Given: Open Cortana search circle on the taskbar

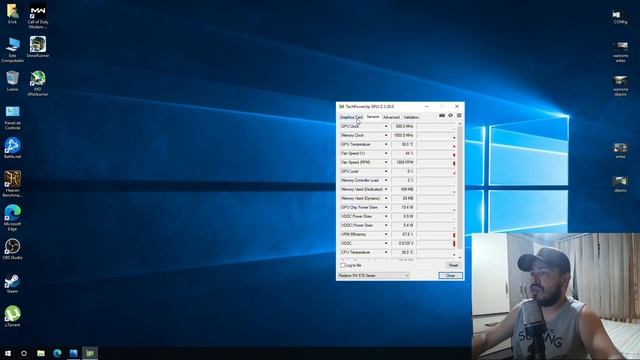Looking at the screenshot, I should pos(24,353).
